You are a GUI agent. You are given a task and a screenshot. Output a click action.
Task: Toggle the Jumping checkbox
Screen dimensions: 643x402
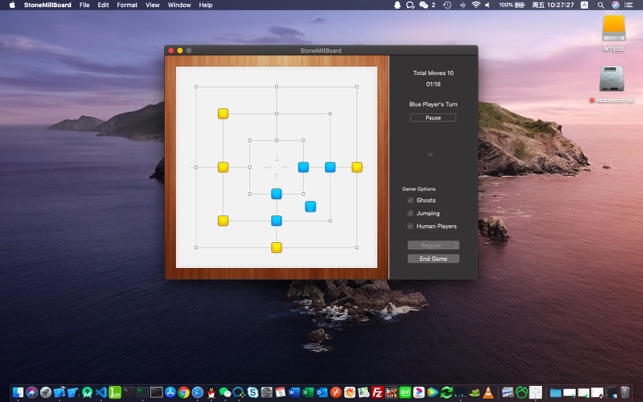pos(410,213)
